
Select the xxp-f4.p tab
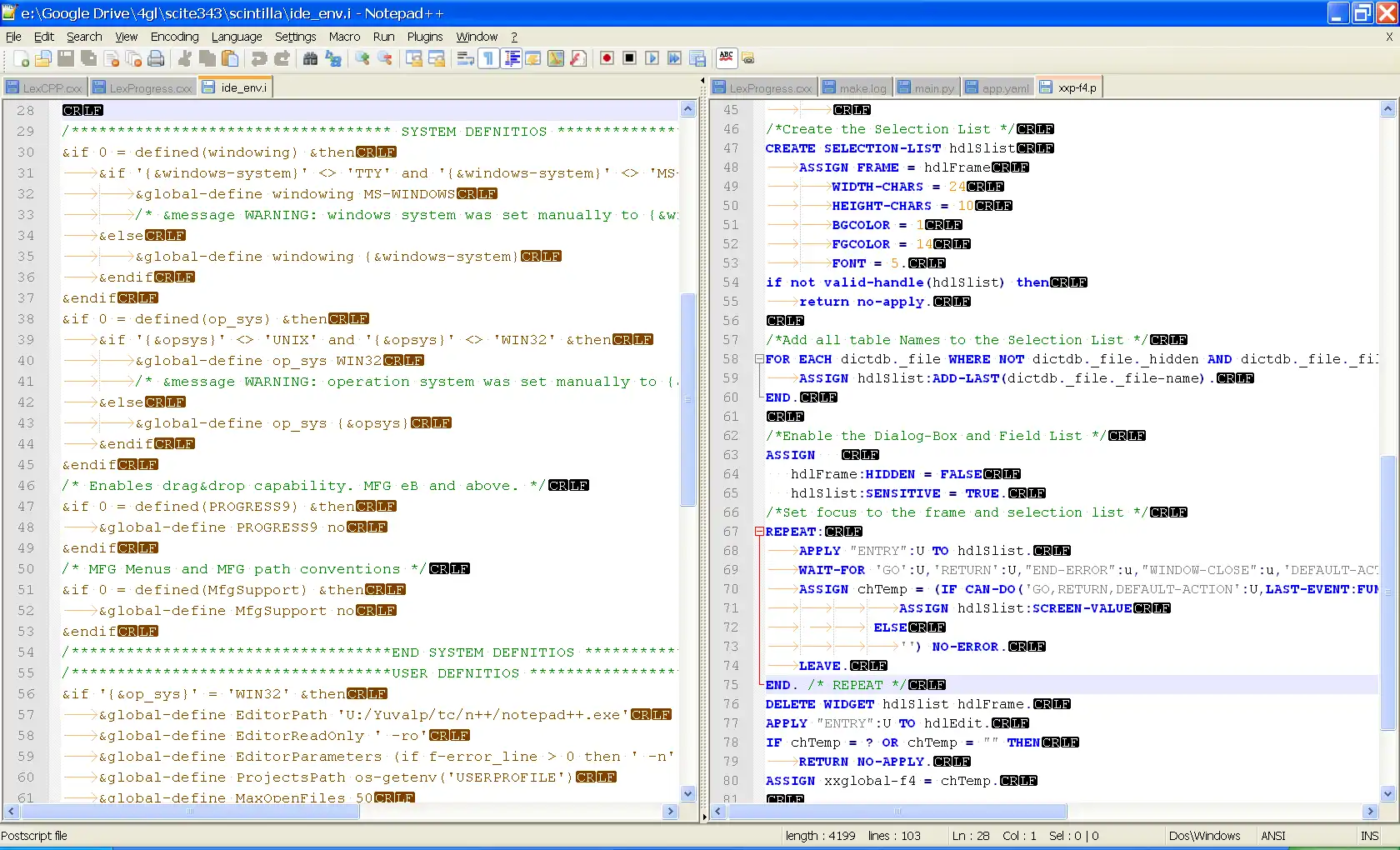pos(1069,87)
